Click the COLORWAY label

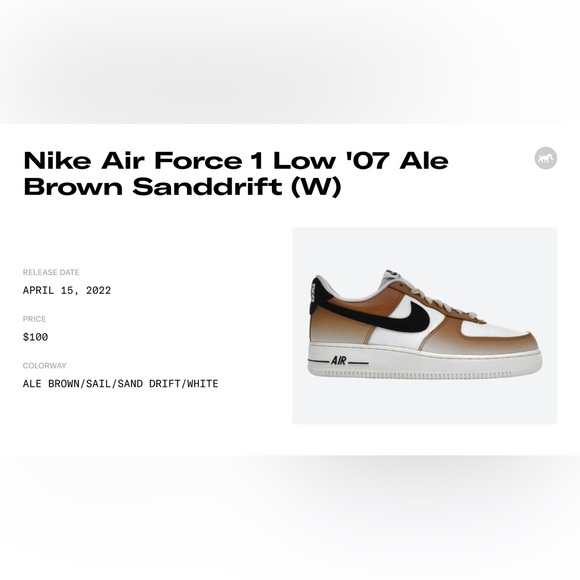[x=45, y=366]
